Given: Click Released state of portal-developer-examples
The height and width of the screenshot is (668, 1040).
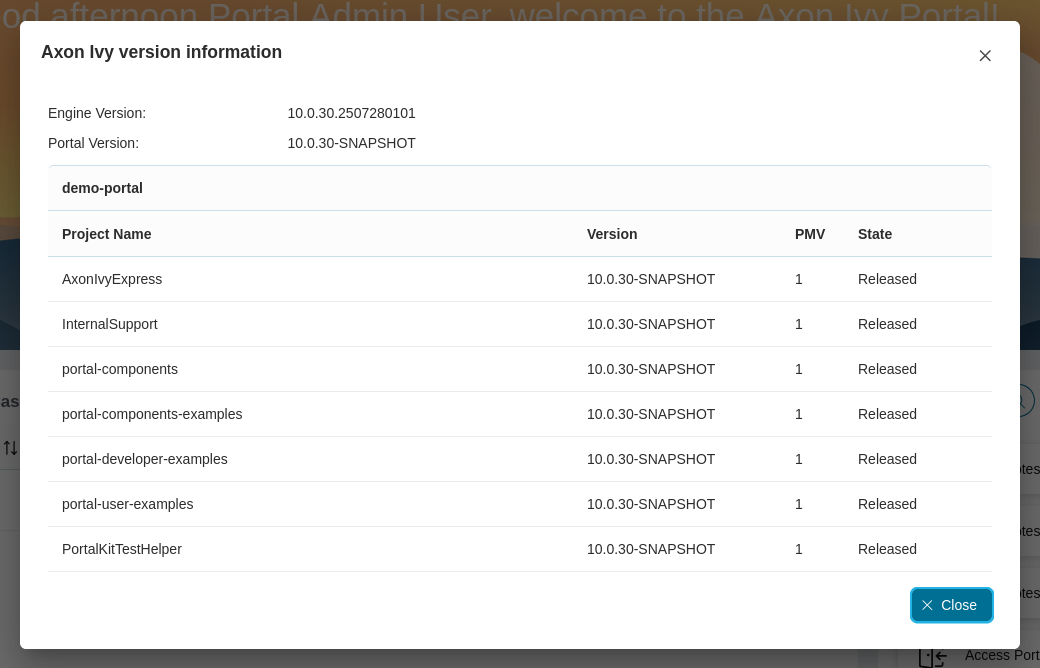Looking at the screenshot, I should click(x=887, y=459).
